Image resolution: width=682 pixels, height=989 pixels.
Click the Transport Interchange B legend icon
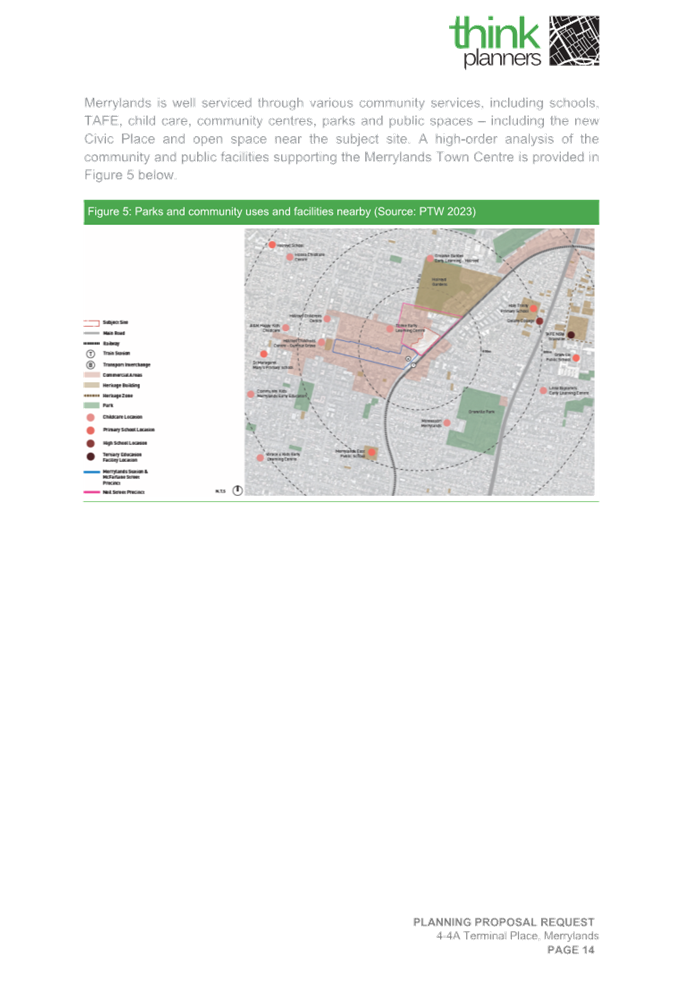click(90, 365)
